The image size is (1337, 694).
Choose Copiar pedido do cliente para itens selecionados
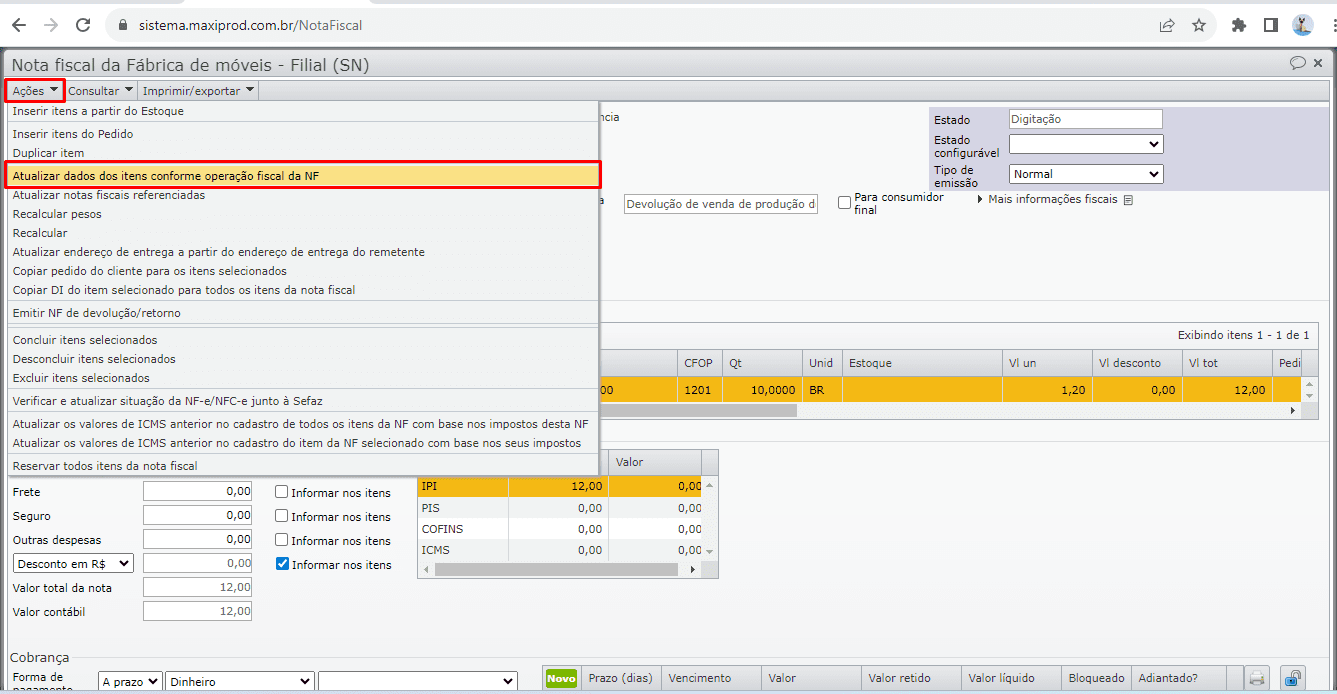point(302,271)
